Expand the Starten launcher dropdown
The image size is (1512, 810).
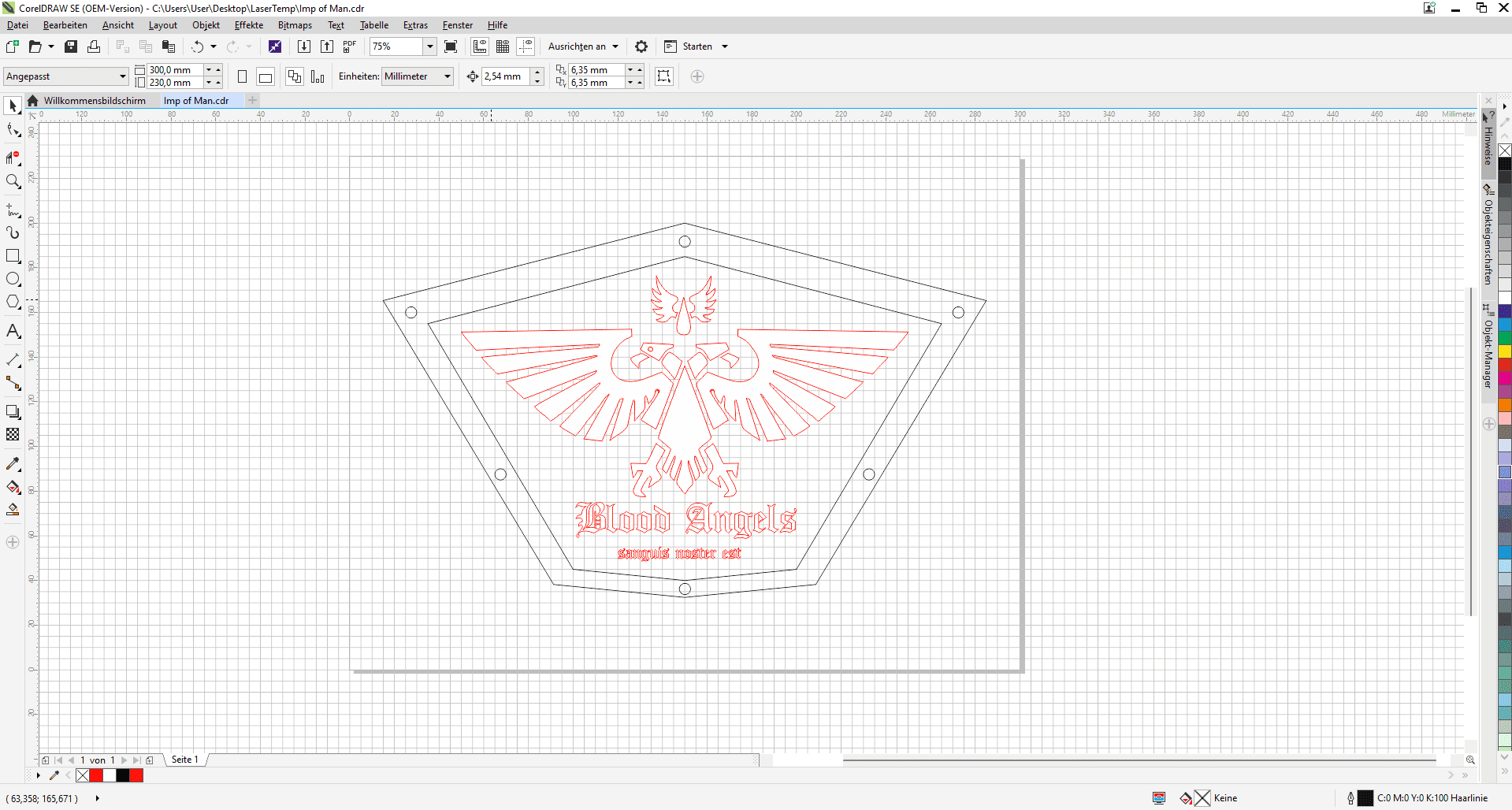click(725, 46)
